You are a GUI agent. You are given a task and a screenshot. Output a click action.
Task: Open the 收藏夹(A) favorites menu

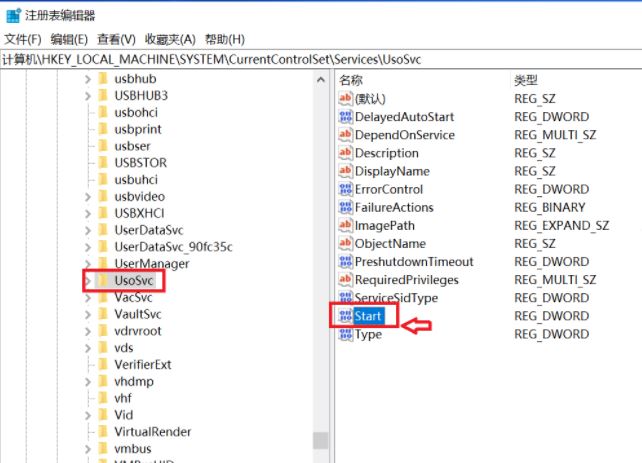[170, 39]
